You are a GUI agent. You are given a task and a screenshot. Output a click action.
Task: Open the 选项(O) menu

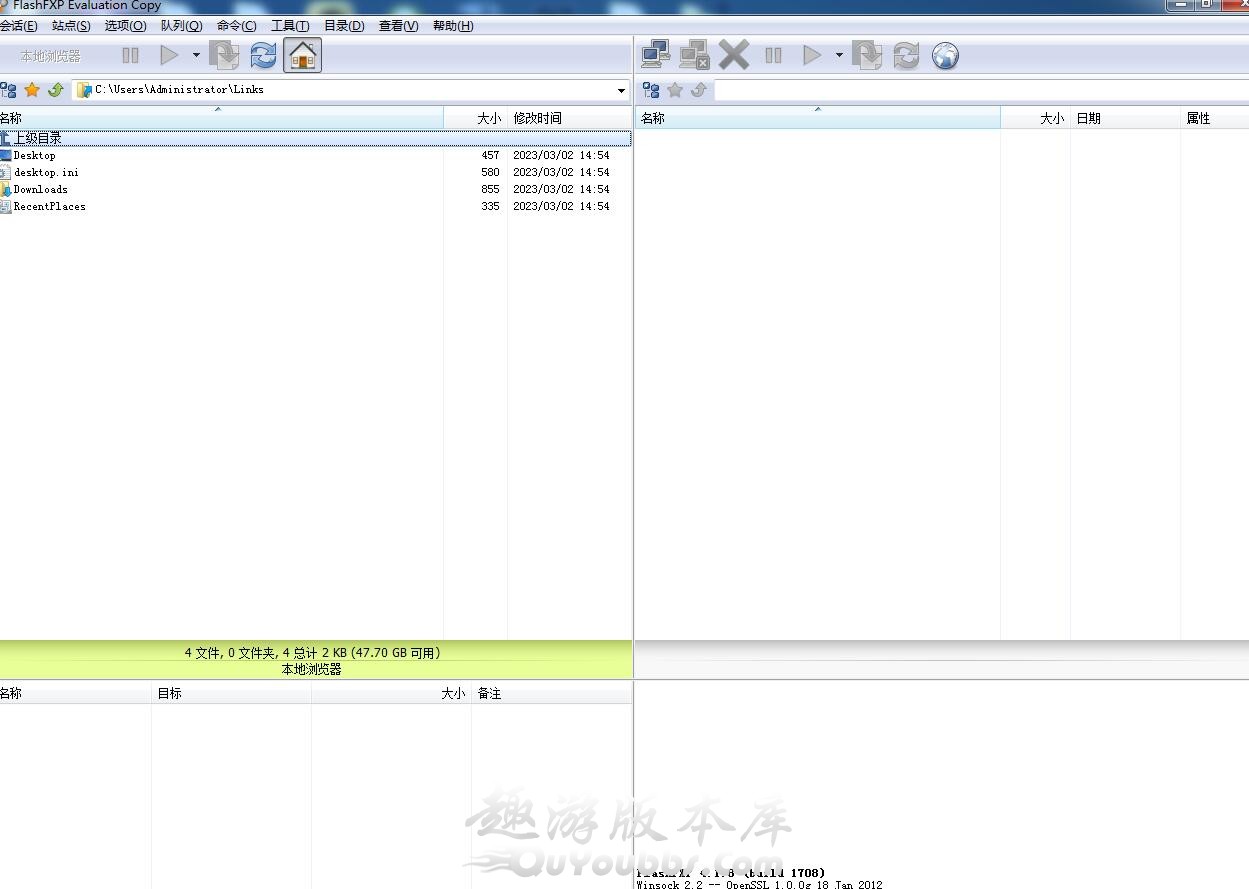coord(125,26)
